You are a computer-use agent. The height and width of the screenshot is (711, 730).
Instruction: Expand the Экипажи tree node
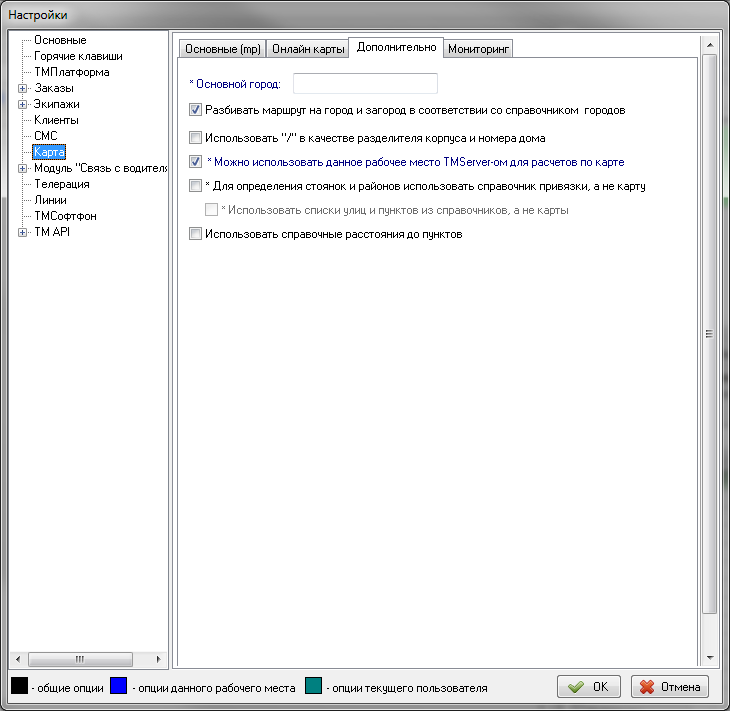click(x=22, y=104)
